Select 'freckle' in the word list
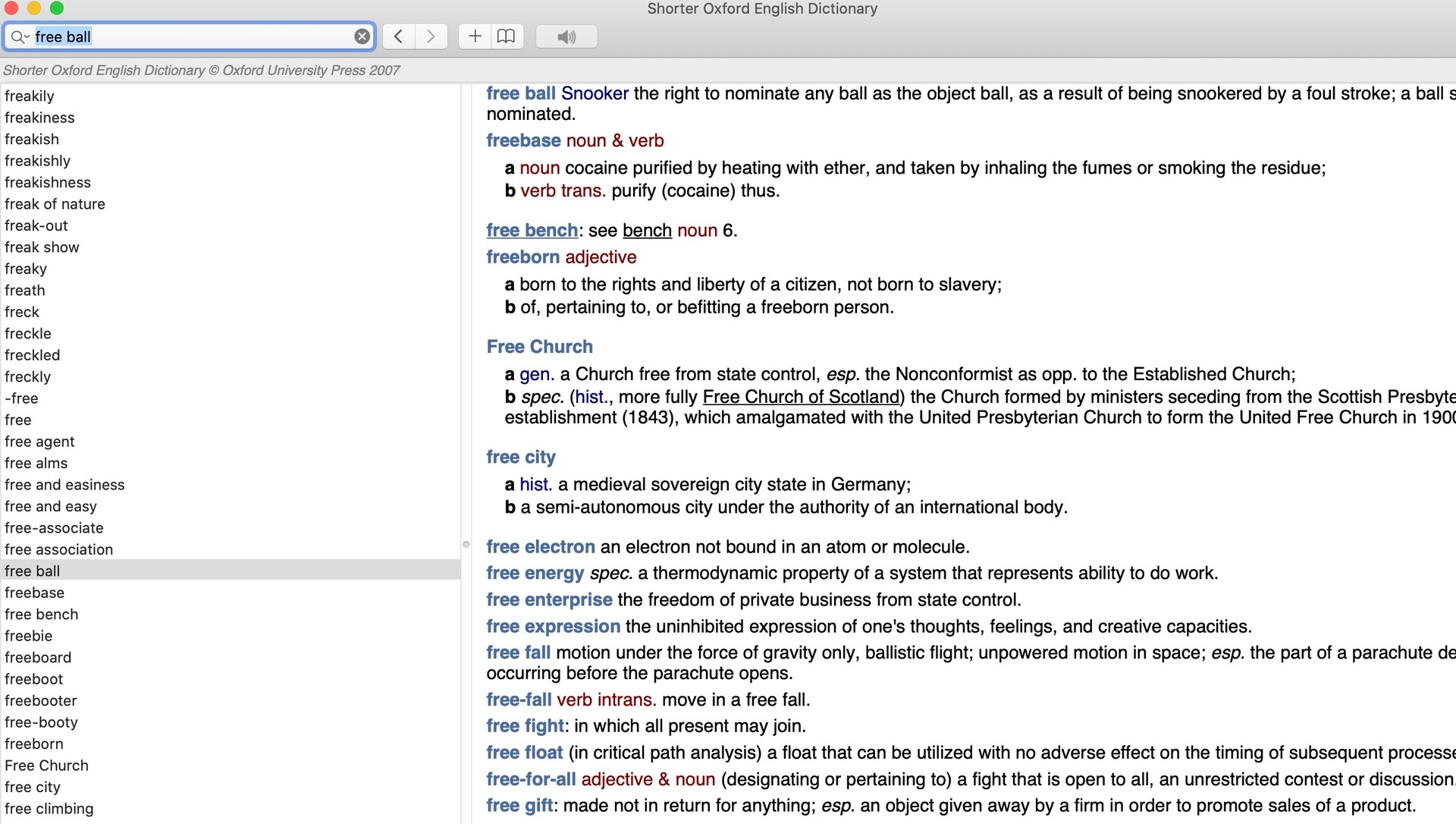Image resolution: width=1456 pixels, height=824 pixels. (231, 334)
